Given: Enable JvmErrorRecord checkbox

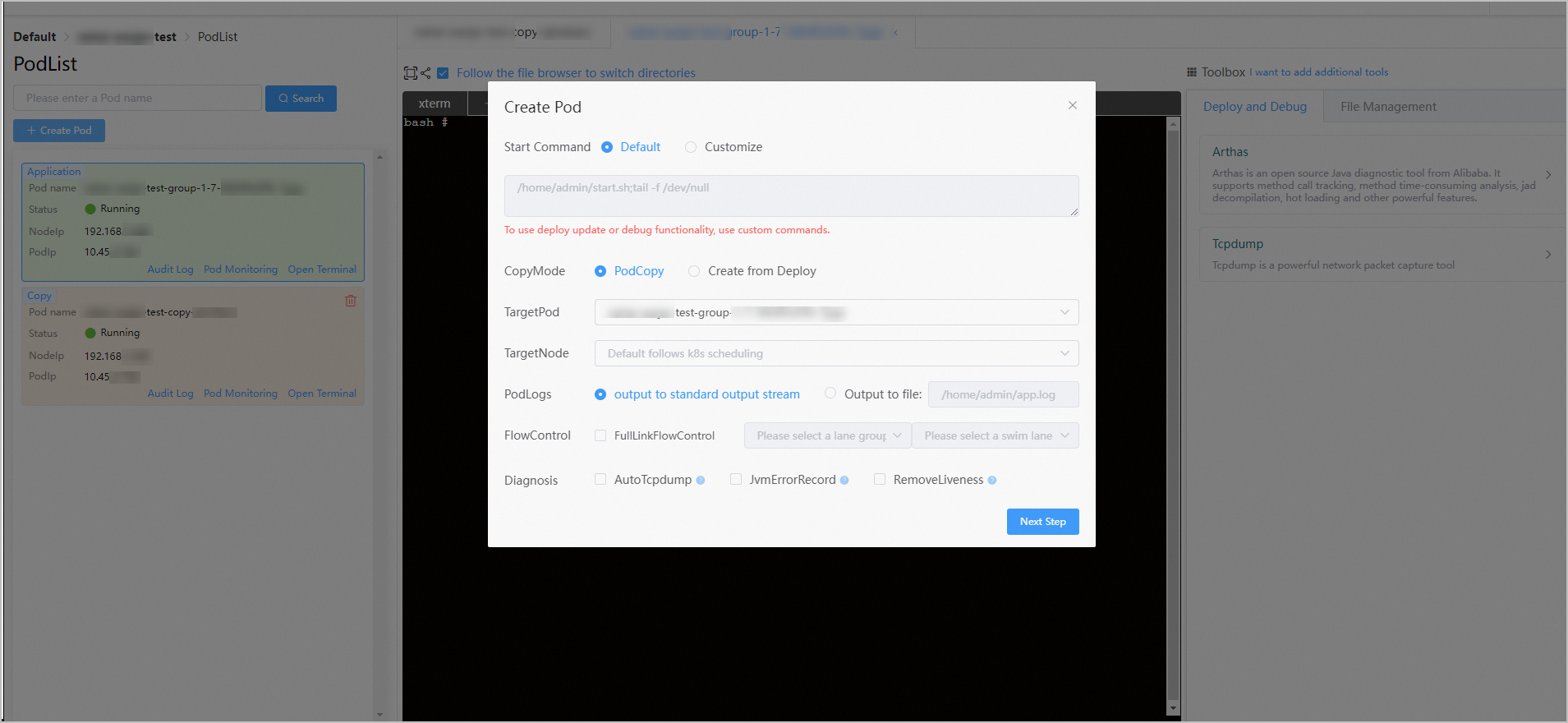Looking at the screenshot, I should coord(736,479).
